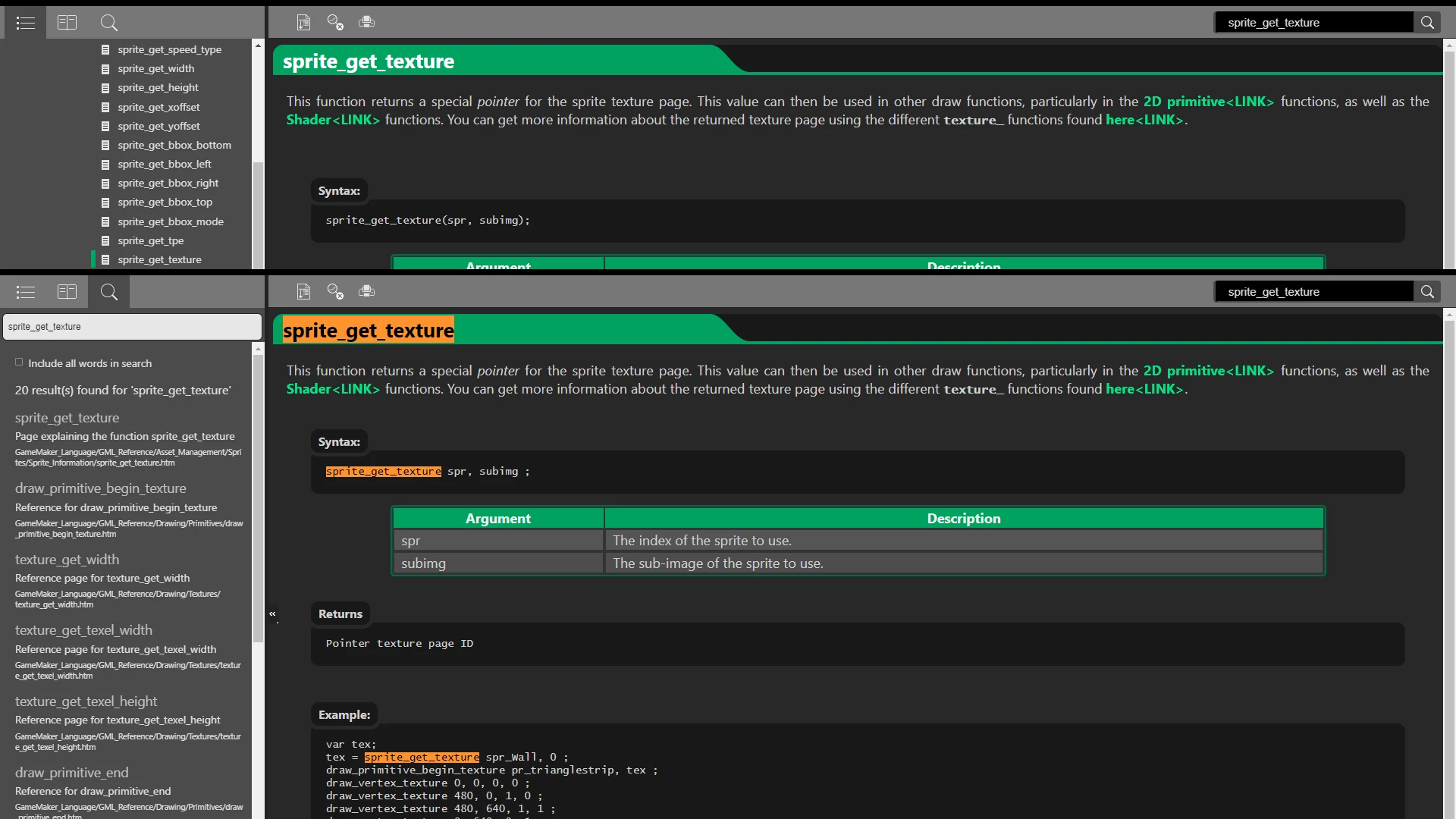Focus lower window top-right search box

1313,292
